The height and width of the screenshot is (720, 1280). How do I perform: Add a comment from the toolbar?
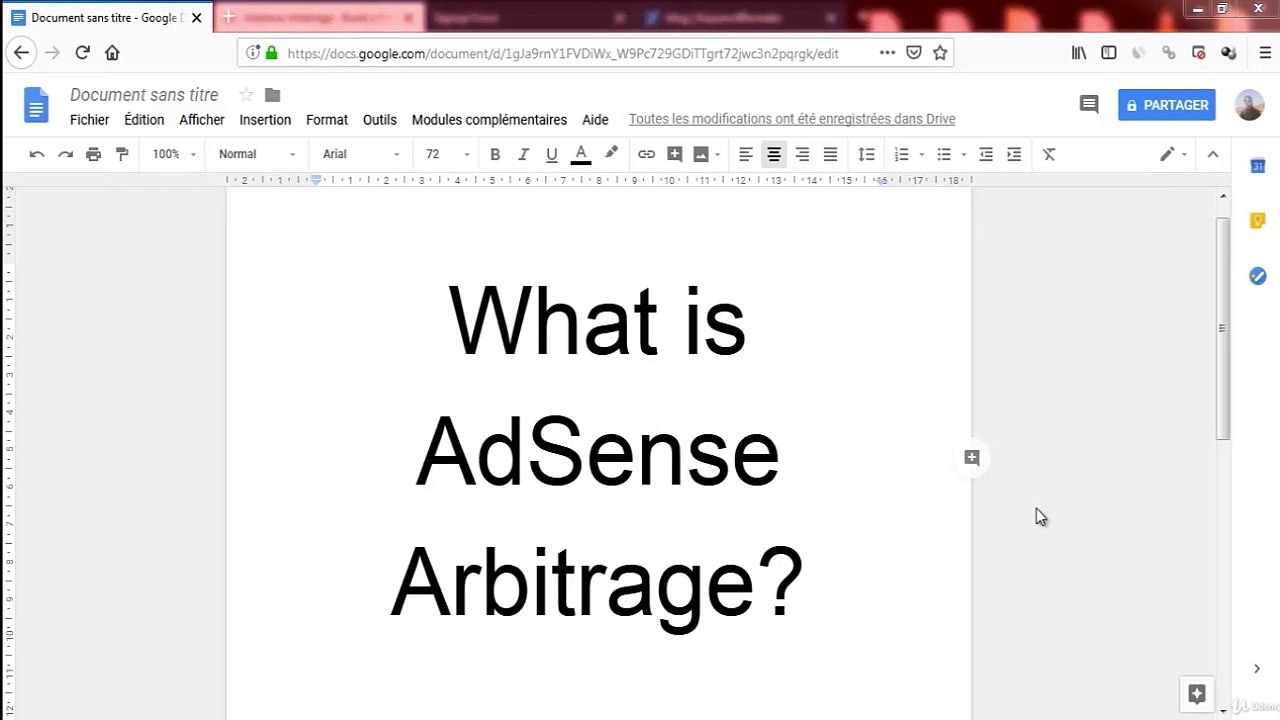pyautogui.click(x=674, y=154)
